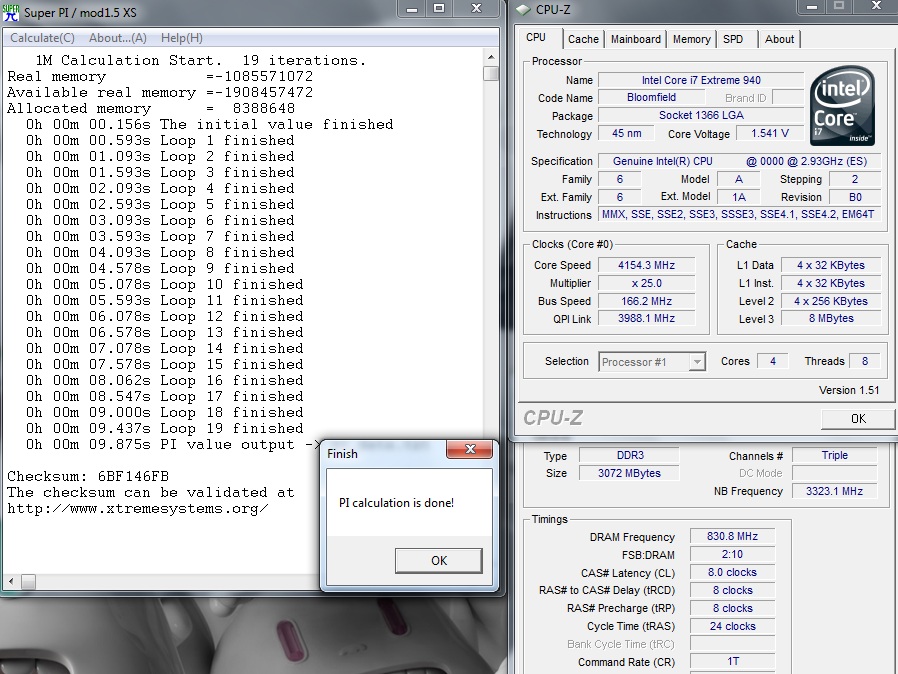The width and height of the screenshot is (898, 674).
Task: Maximize the Super PI window
Action: click(439, 9)
